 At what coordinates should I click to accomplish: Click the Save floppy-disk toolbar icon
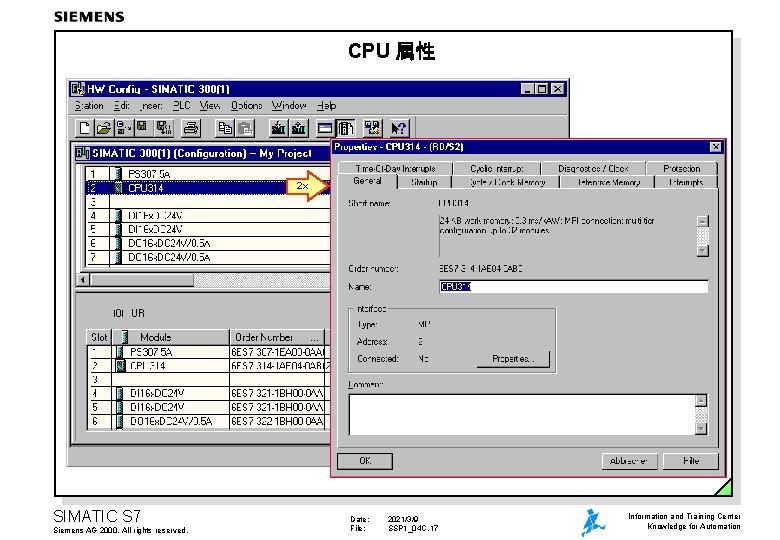143,128
